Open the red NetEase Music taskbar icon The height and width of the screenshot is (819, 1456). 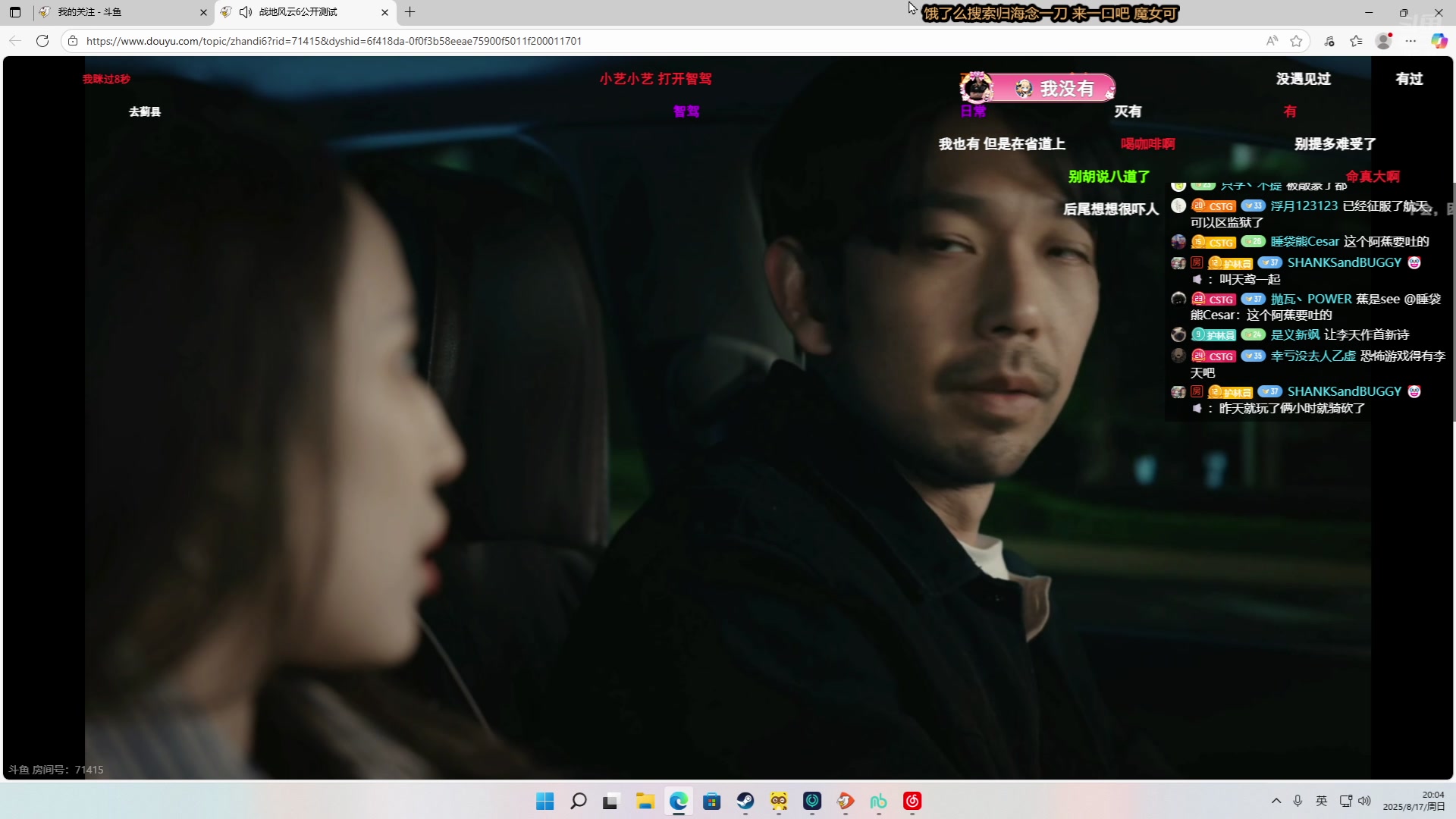coord(912,801)
